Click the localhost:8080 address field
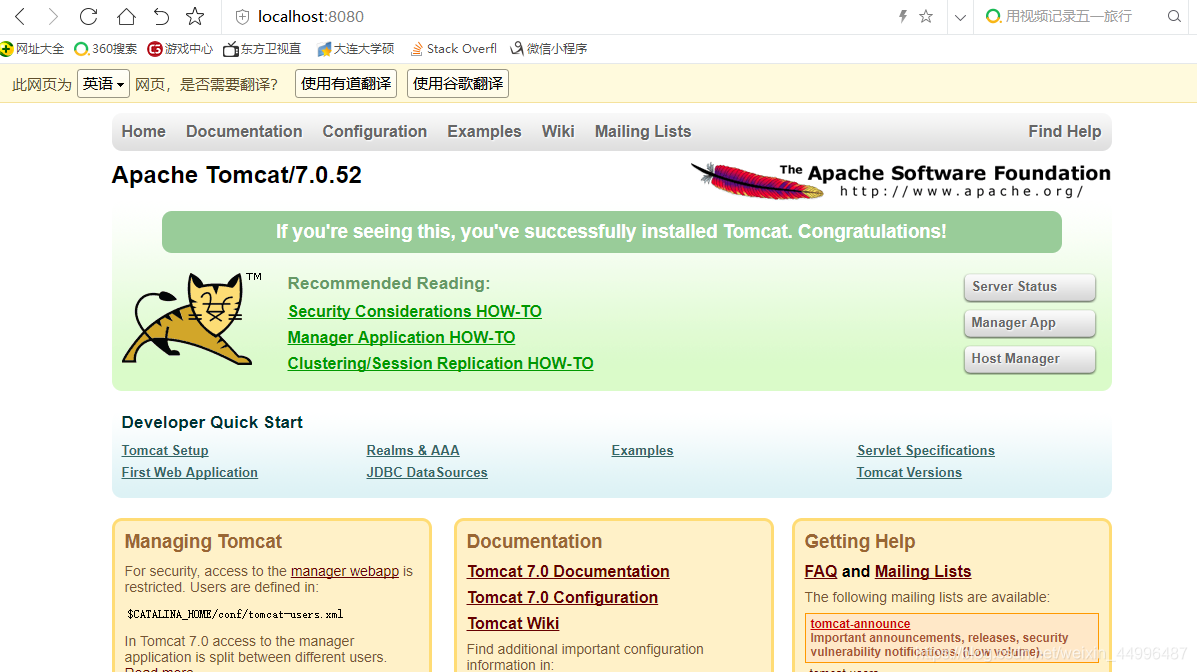This screenshot has height=672, width=1197. coord(311,16)
